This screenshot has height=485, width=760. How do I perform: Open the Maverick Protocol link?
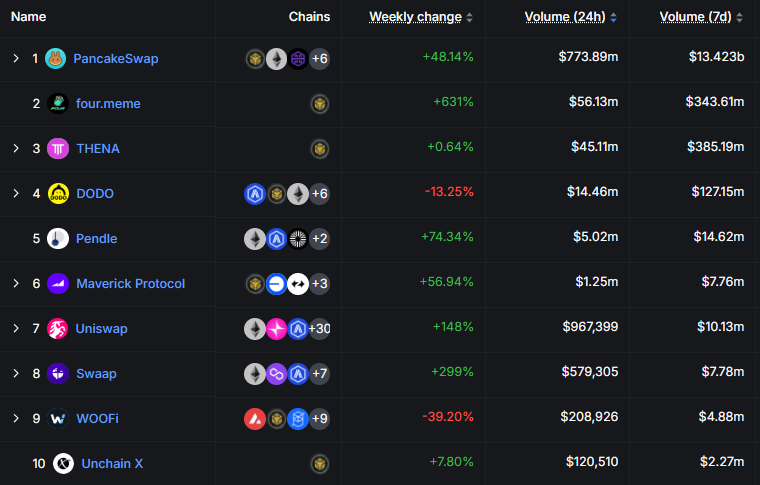point(130,284)
